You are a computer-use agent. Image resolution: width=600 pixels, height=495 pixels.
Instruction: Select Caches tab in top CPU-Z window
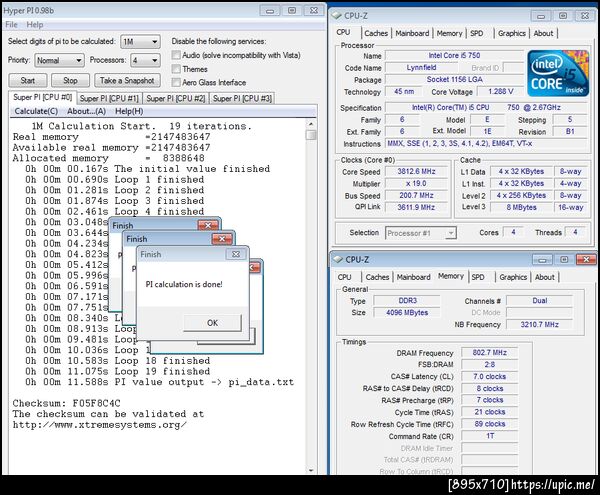(376, 33)
